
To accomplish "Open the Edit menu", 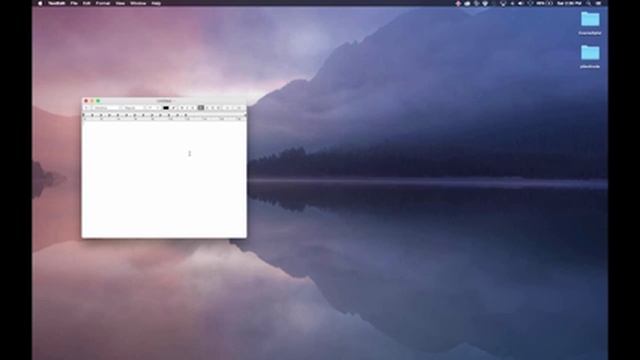I will [87, 3].
